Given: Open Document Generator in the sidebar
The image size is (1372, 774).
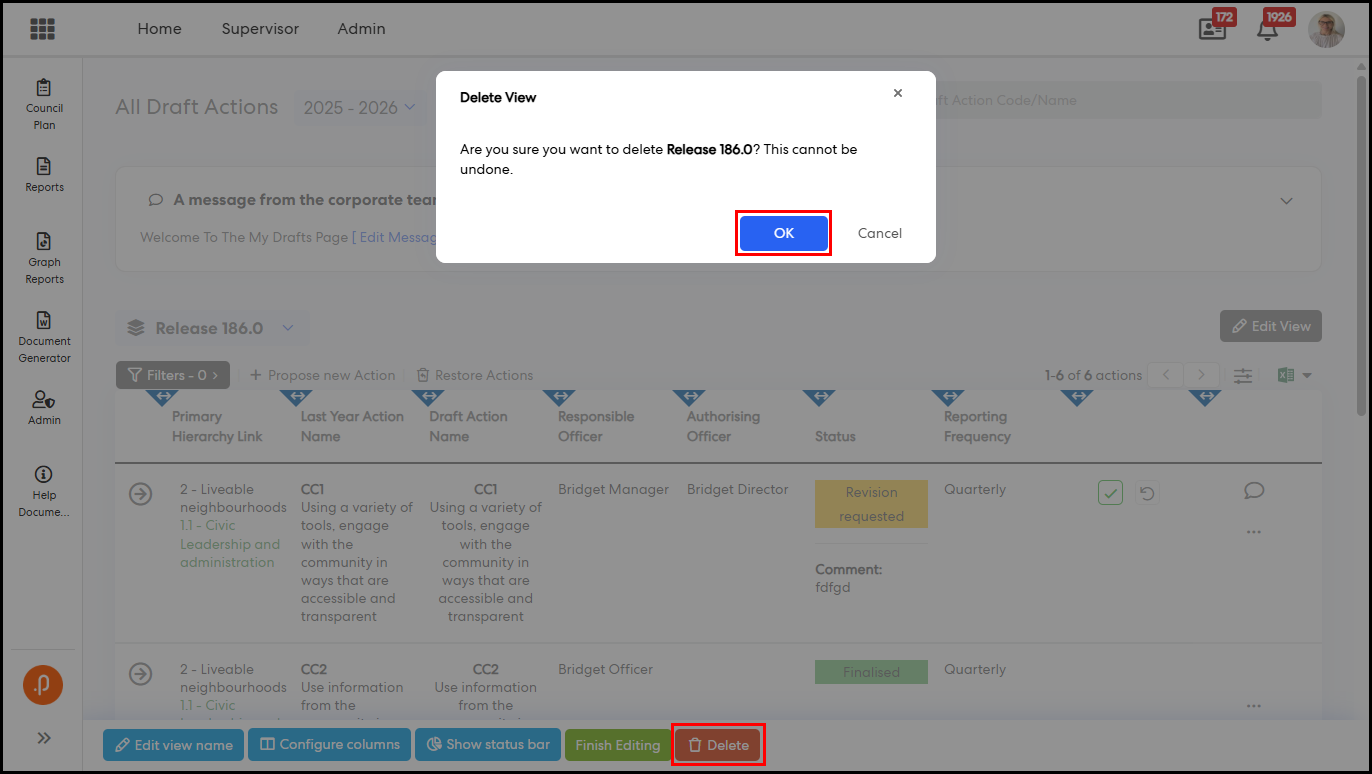Looking at the screenshot, I should coord(44,337).
